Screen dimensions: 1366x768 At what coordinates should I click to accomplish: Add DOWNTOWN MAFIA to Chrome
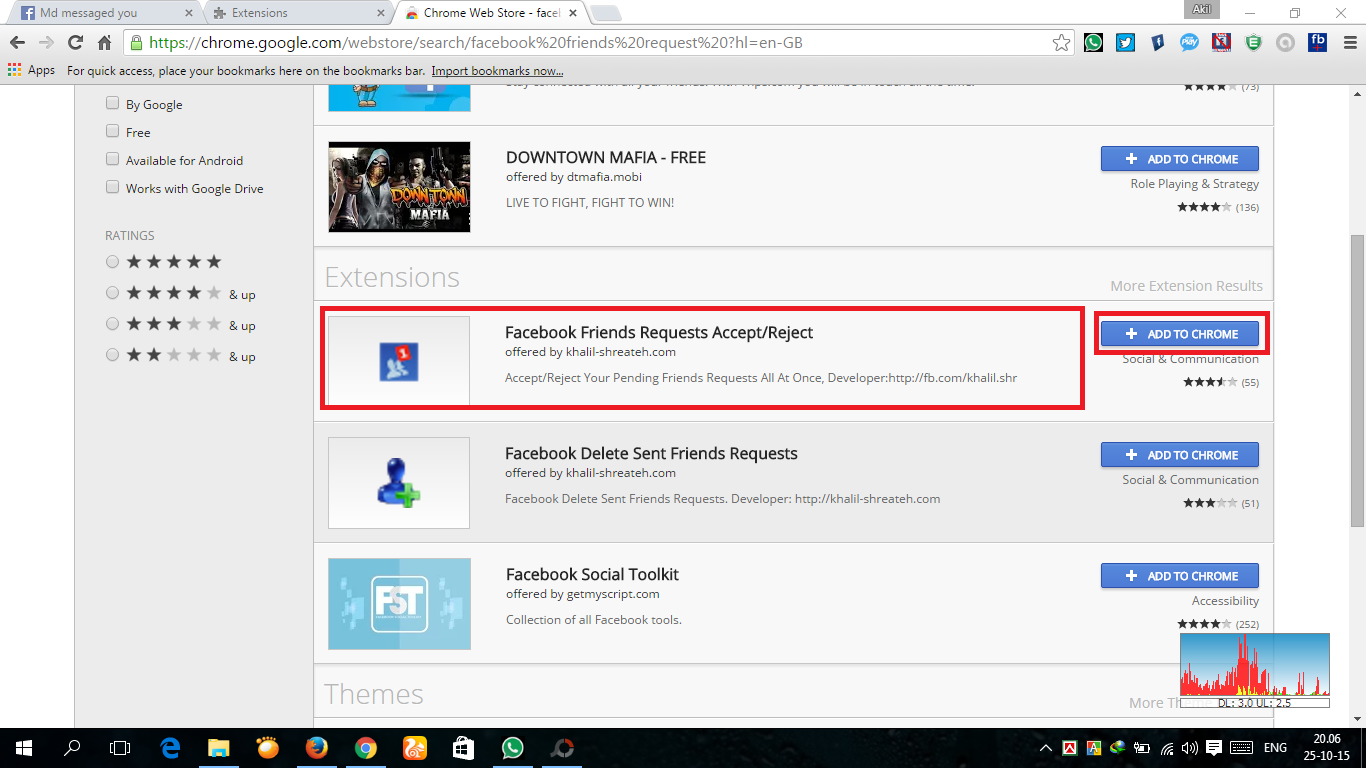(x=1180, y=159)
